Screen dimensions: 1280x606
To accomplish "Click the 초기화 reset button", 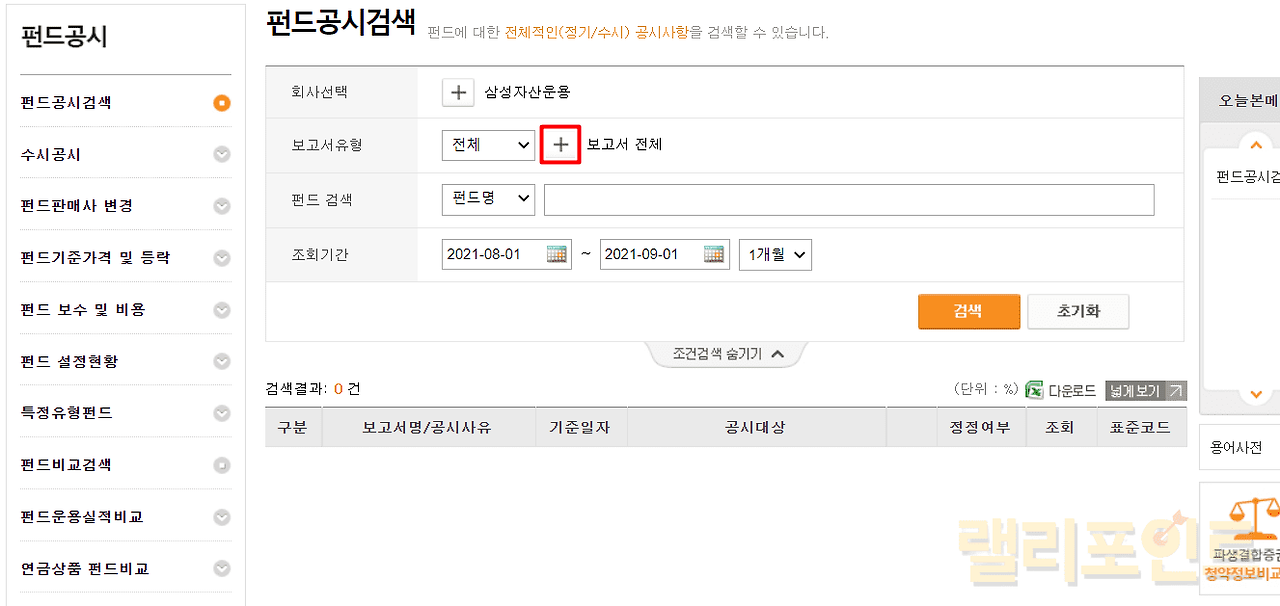I will click(x=1078, y=311).
